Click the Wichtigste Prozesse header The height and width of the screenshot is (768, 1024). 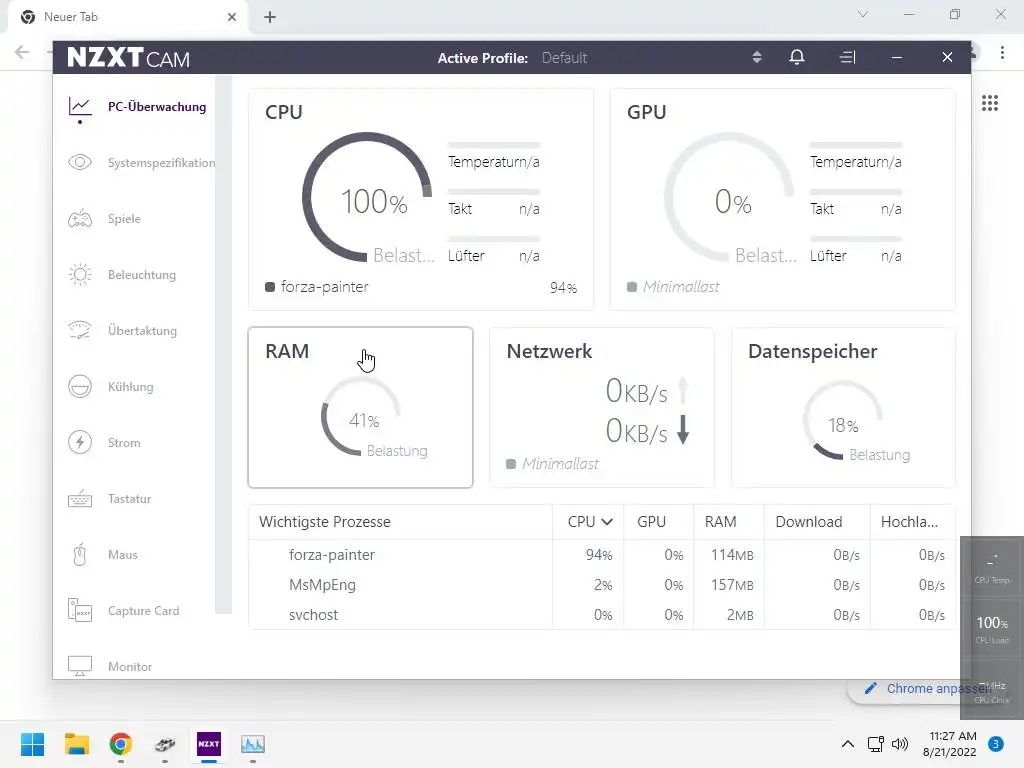[325, 522]
